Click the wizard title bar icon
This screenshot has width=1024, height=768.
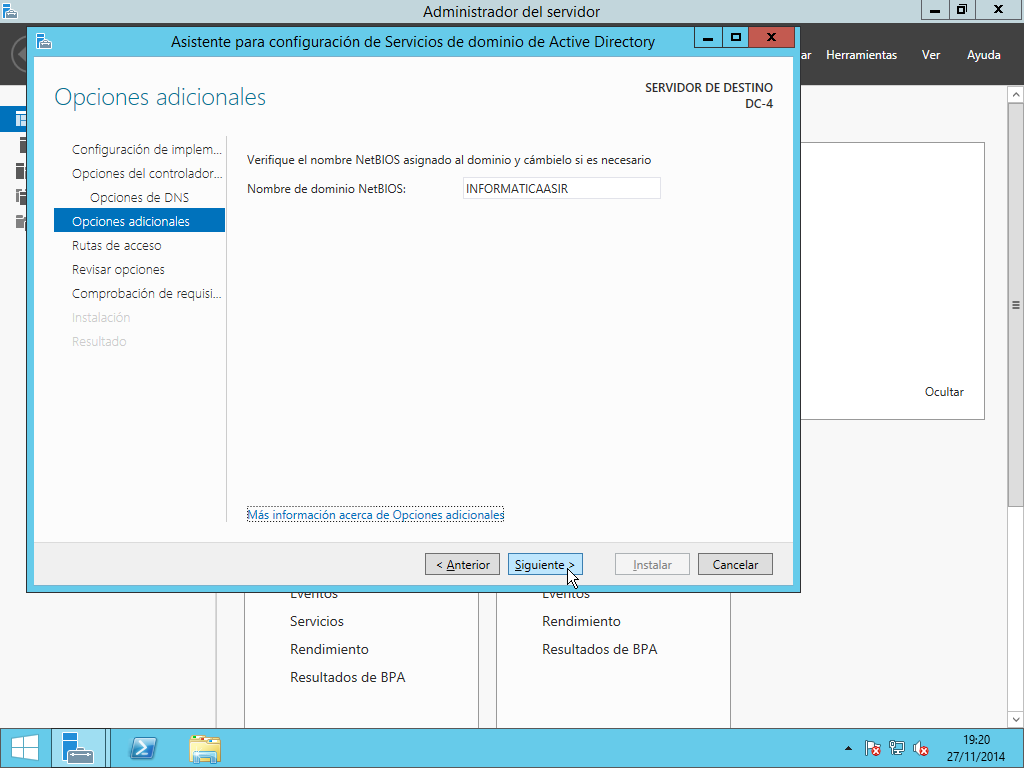click(x=44, y=41)
